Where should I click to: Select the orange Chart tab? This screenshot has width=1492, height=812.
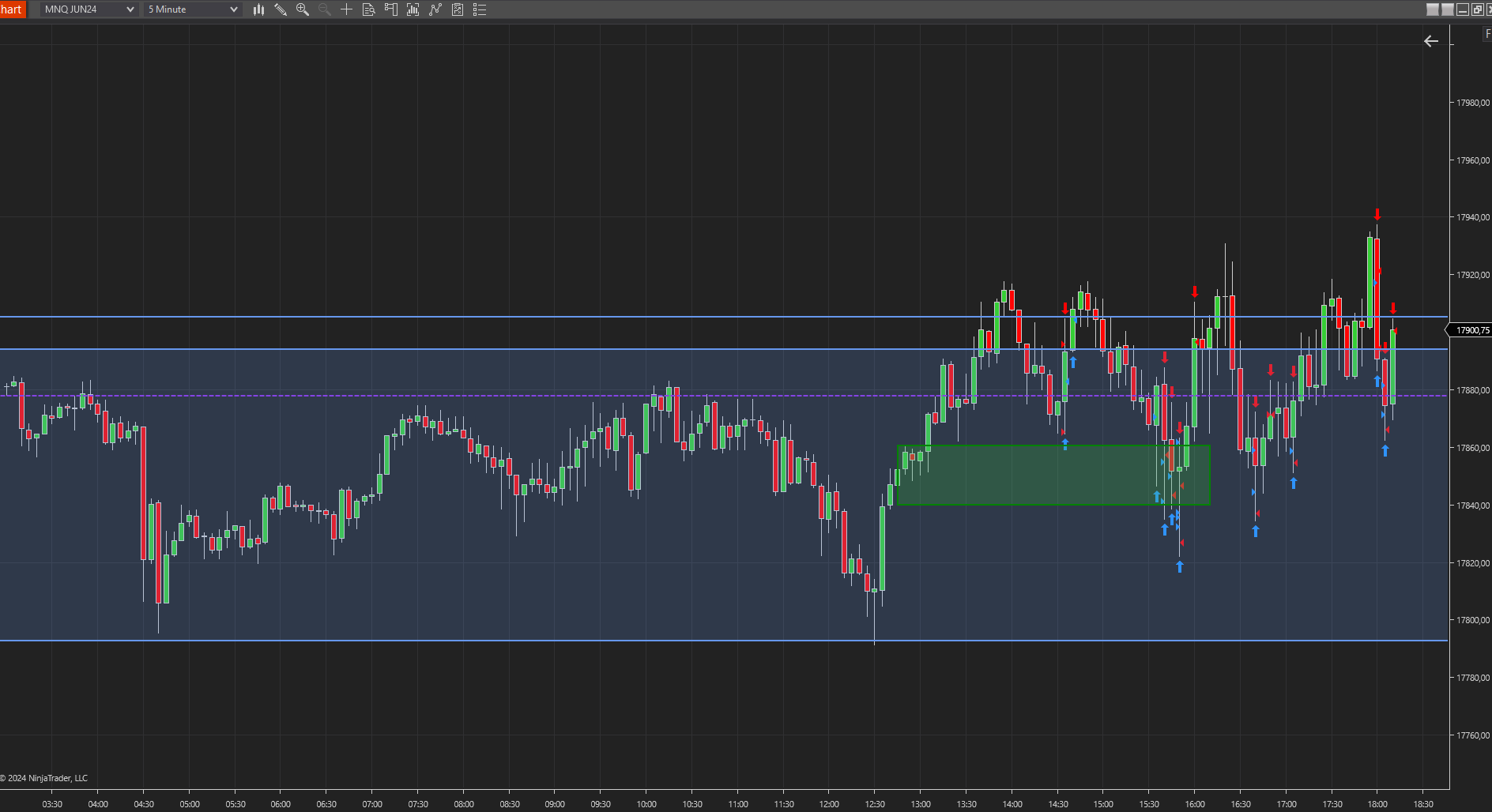click(12, 9)
